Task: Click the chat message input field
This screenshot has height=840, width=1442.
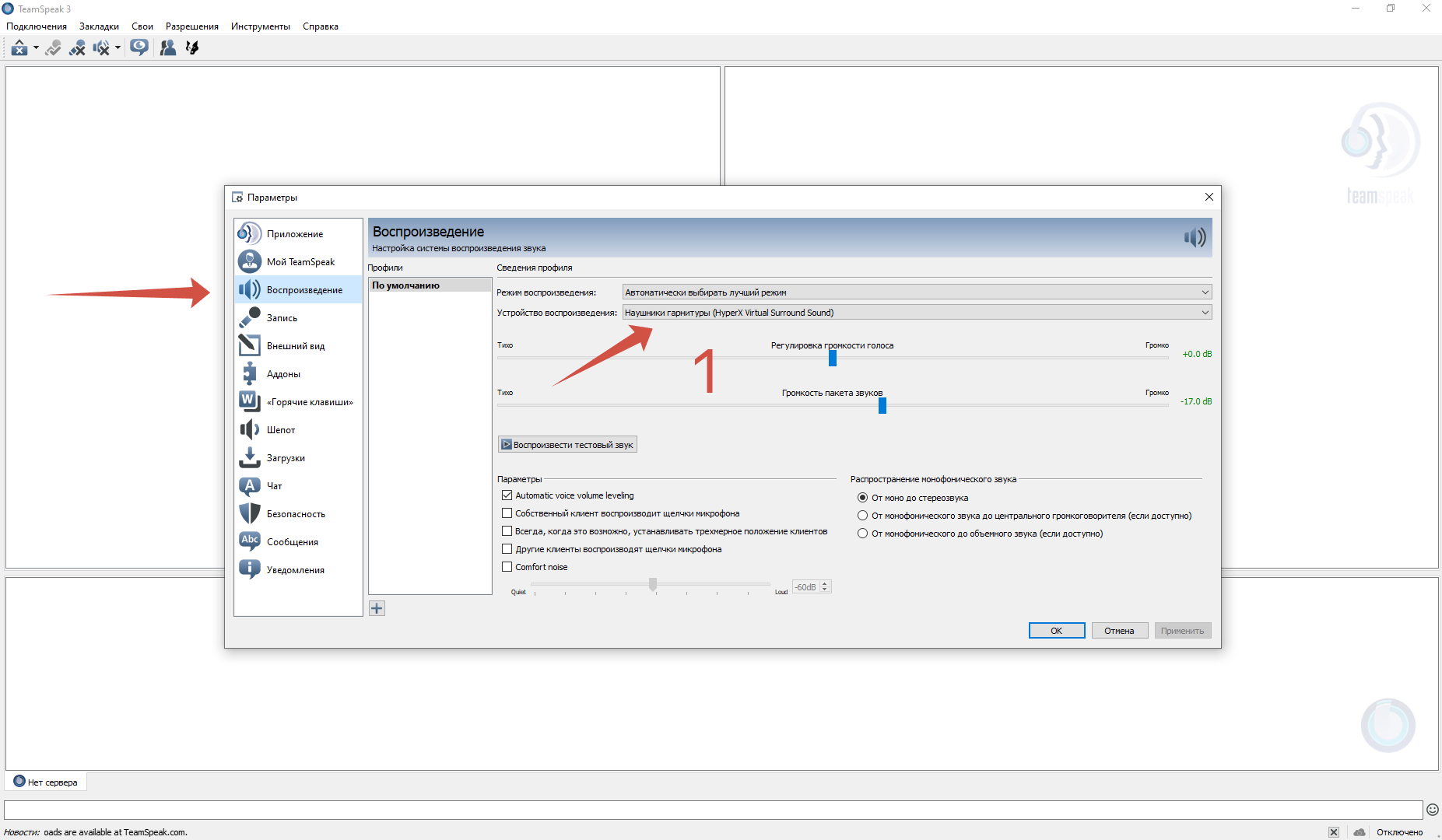Action: [714, 810]
